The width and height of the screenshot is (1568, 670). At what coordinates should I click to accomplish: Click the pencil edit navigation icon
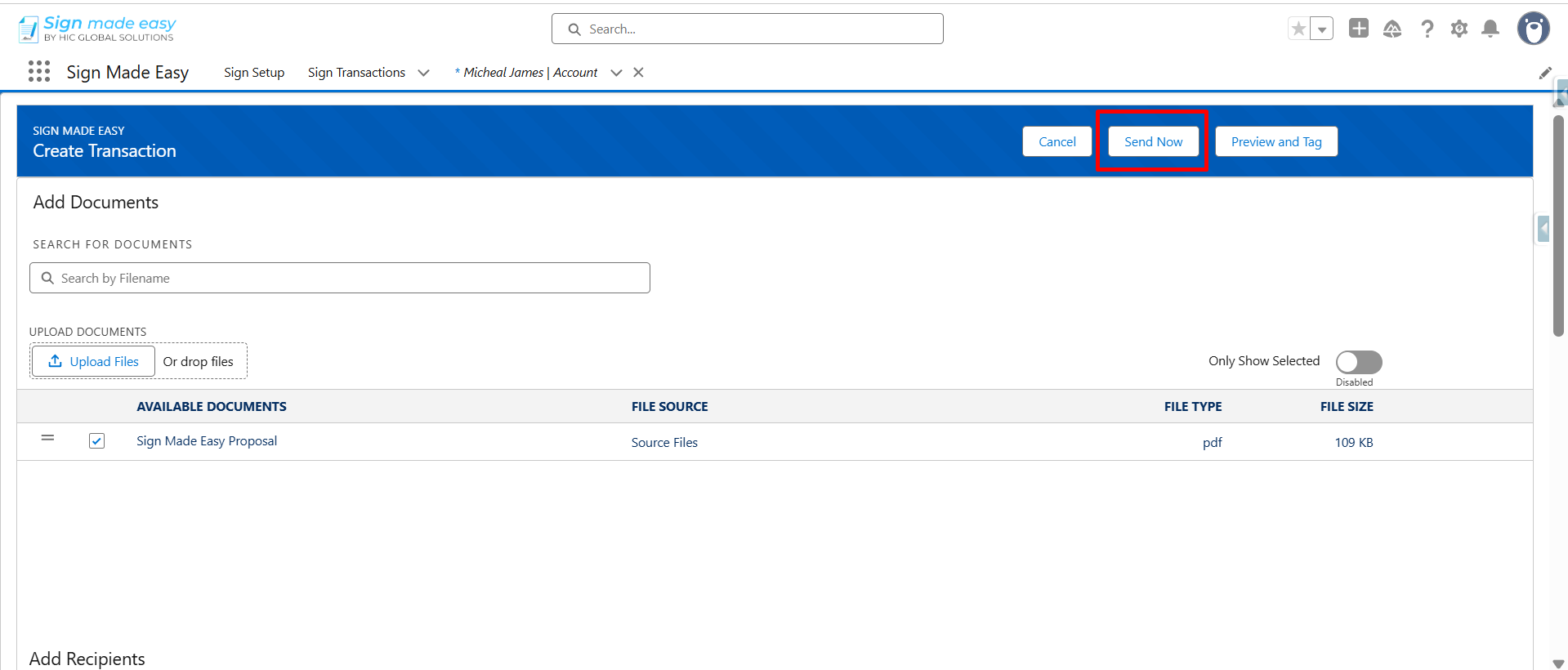click(1545, 73)
